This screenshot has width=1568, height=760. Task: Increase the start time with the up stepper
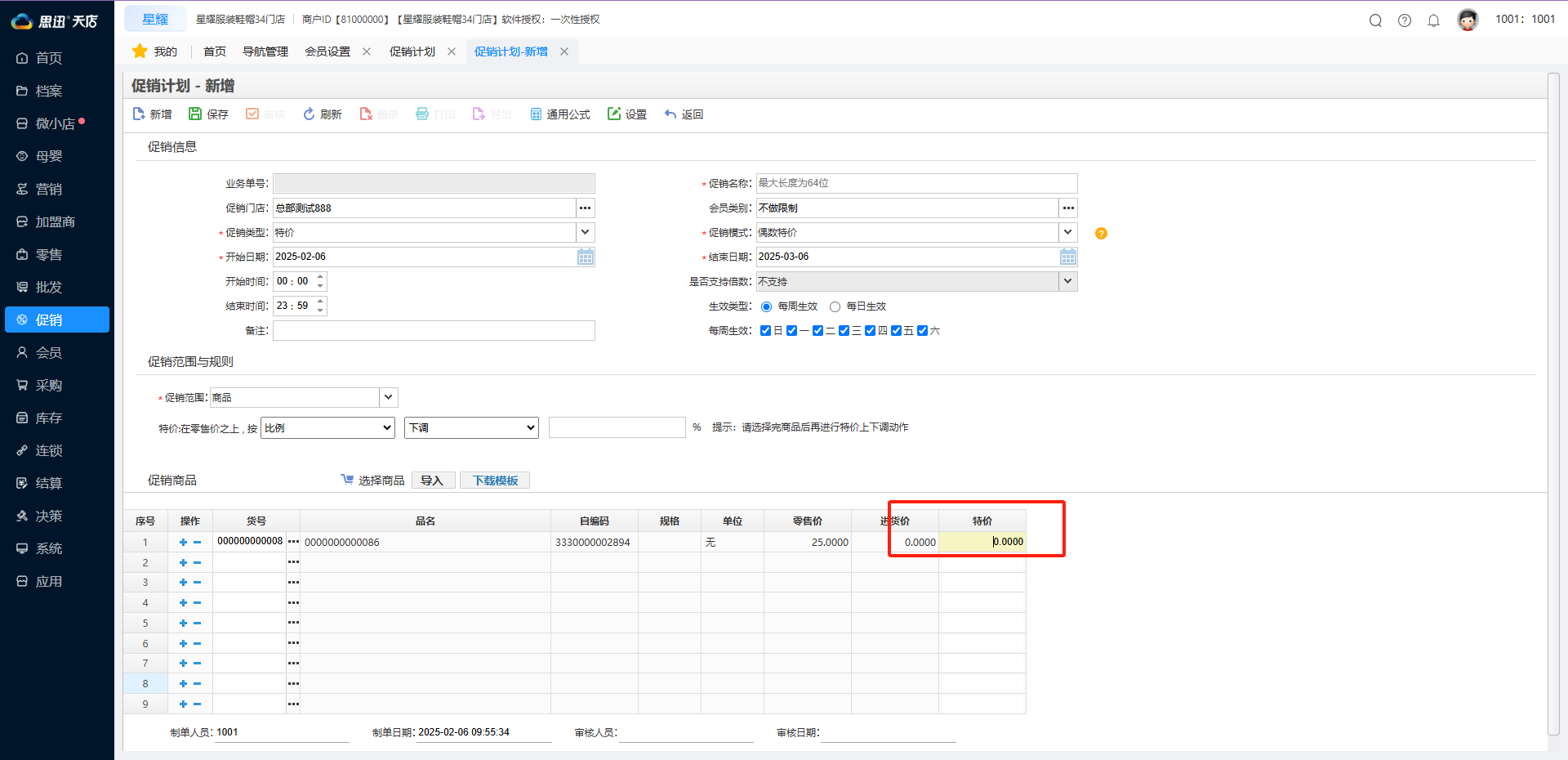[x=320, y=277]
